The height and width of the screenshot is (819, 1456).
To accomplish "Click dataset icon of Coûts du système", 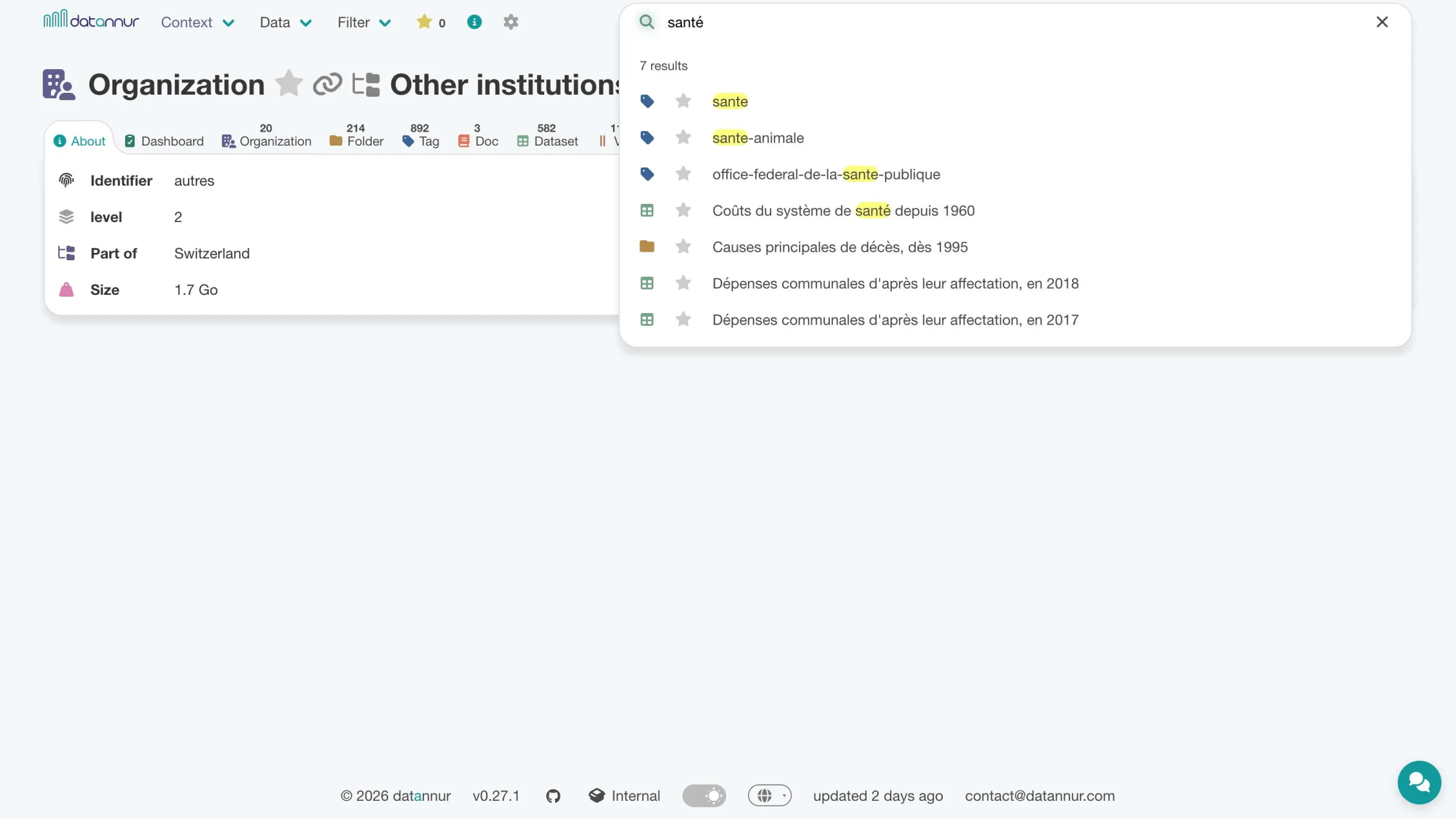I will tap(647, 211).
